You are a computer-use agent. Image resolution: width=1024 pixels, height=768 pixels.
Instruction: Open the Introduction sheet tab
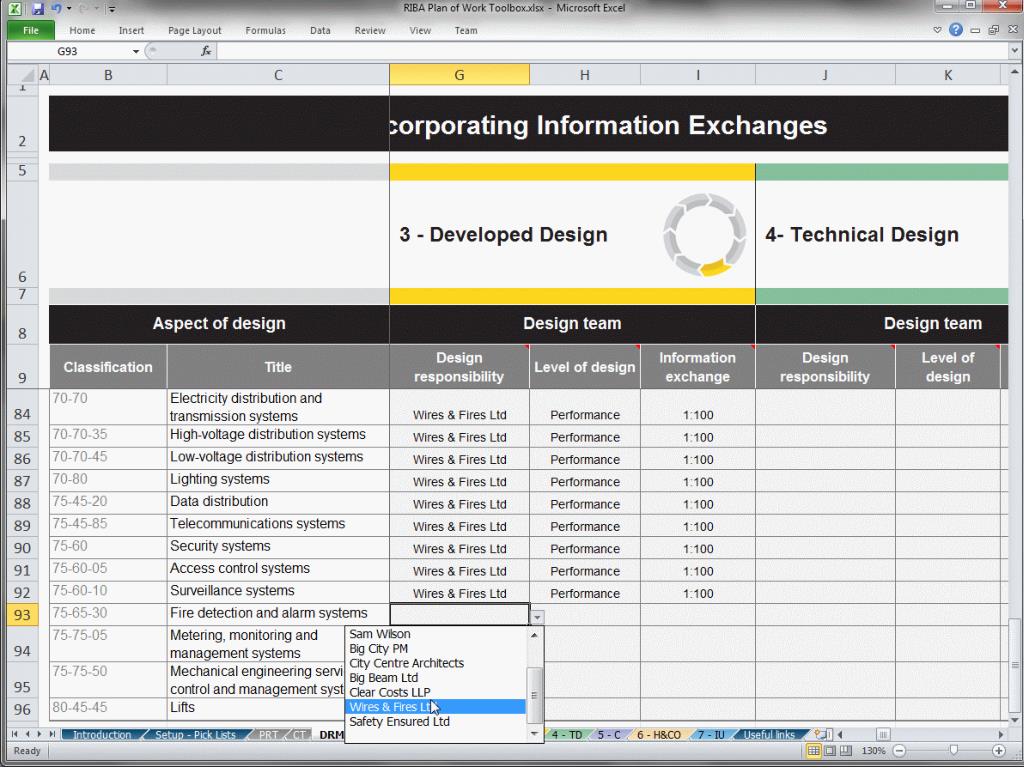point(102,735)
